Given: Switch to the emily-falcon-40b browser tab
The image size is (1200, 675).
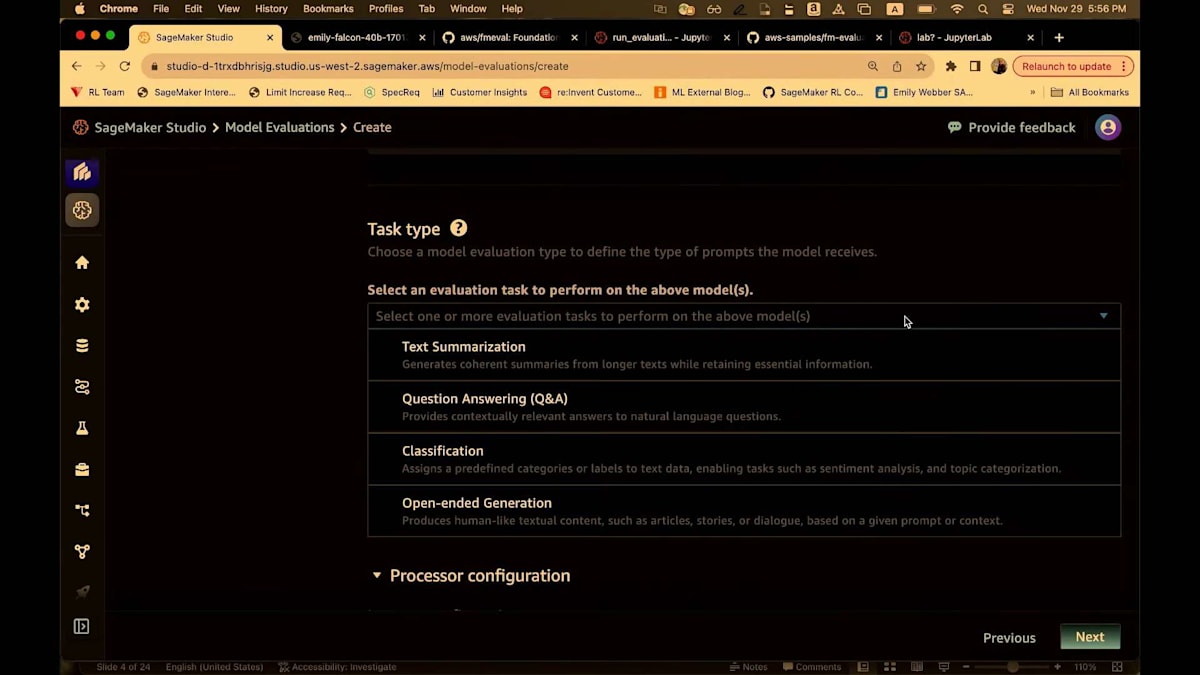Looking at the screenshot, I should pos(357,37).
